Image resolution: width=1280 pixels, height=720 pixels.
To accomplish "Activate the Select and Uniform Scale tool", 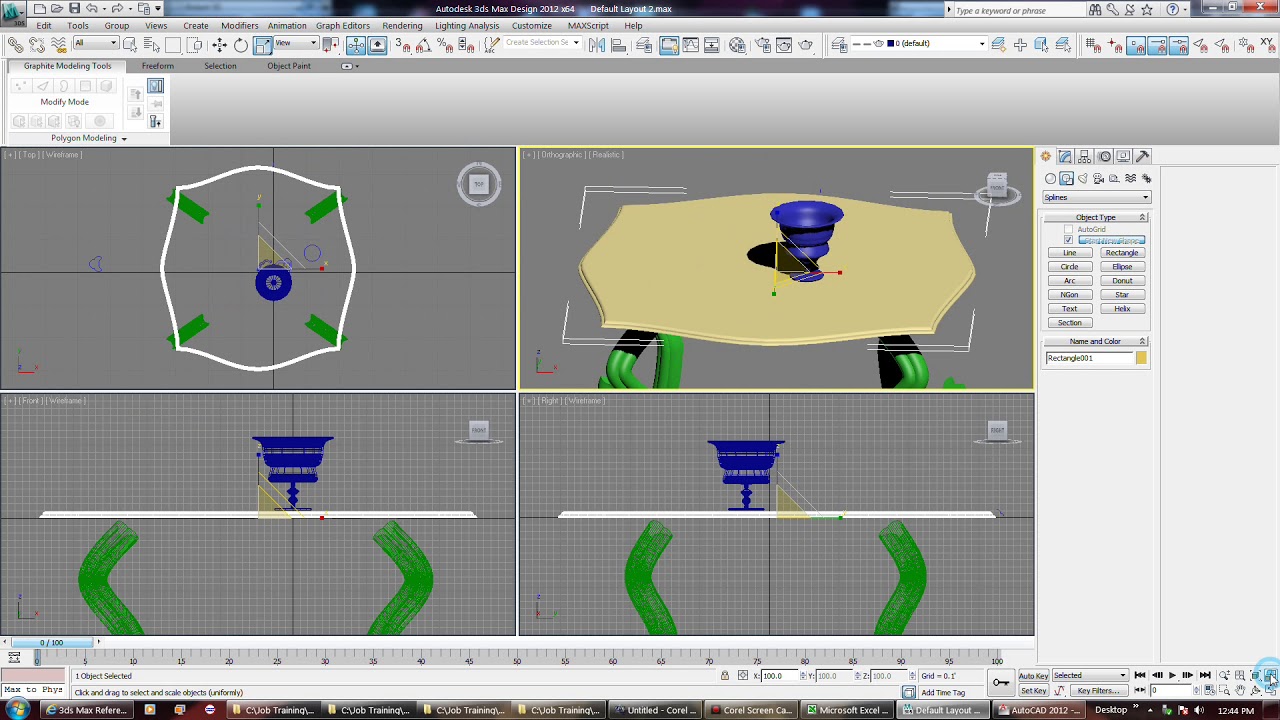I will (x=263, y=45).
